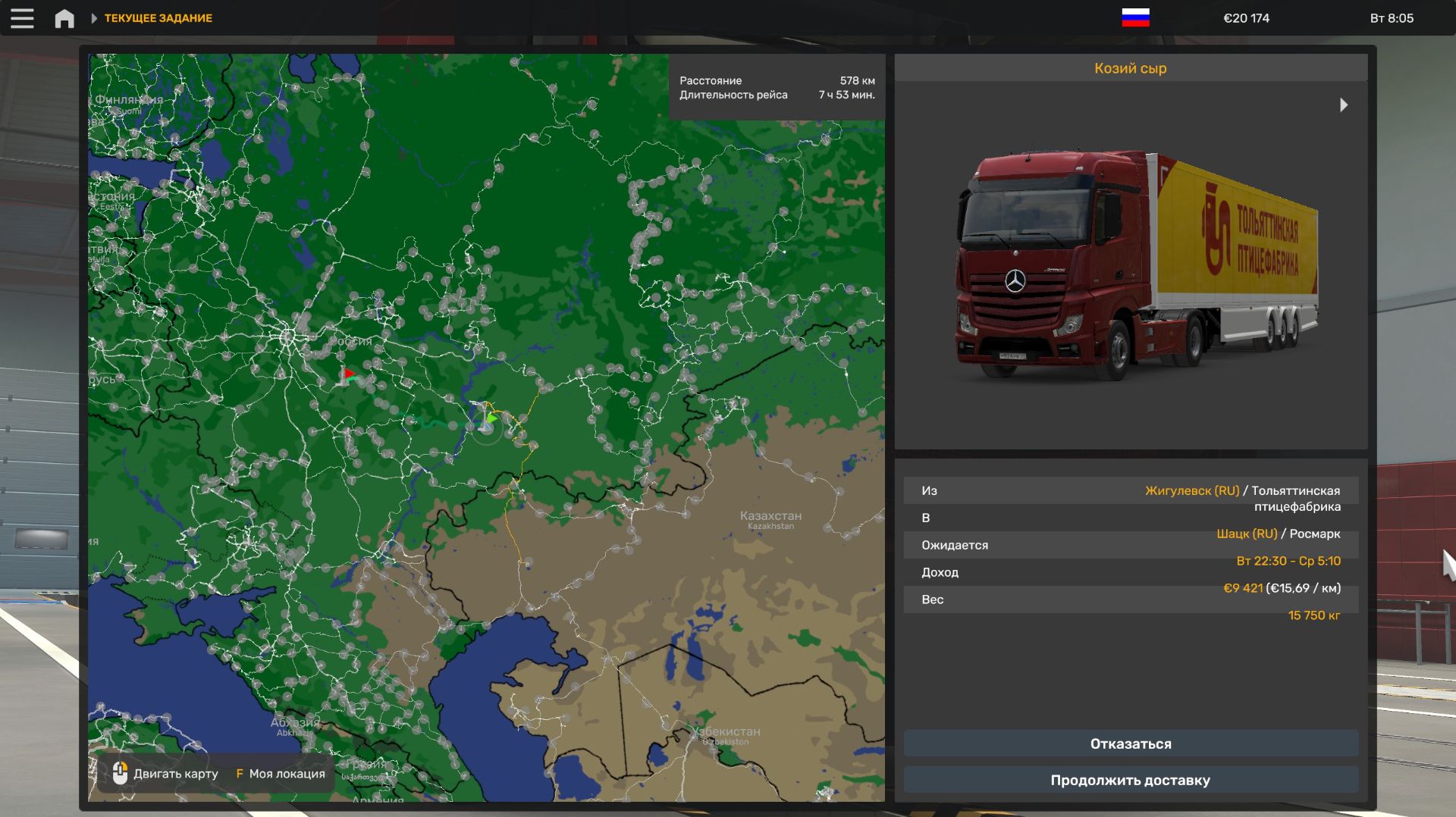
Task: Click the Абхазия label on the map
Action: [295, 722]
